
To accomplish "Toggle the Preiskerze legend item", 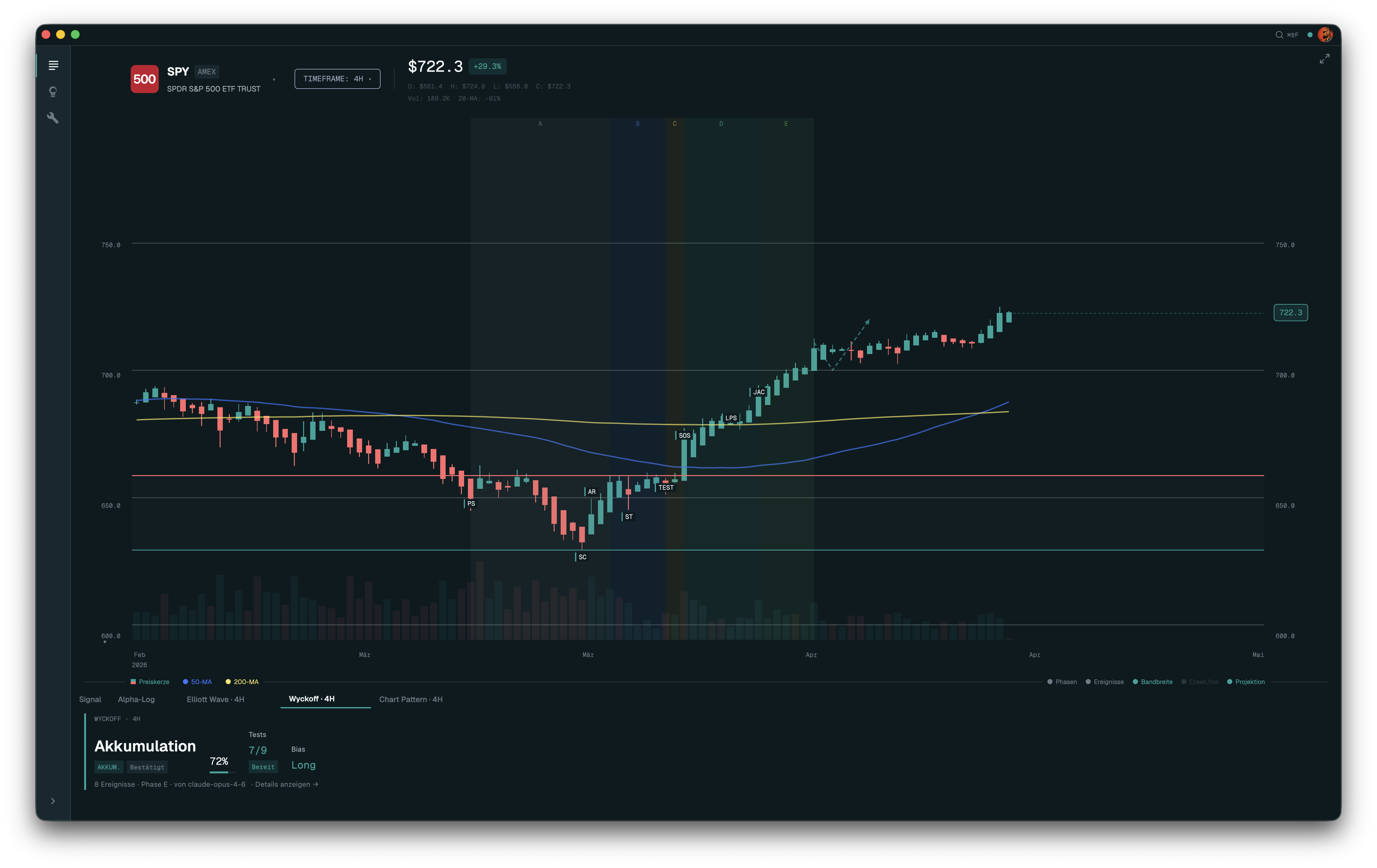I will 150,682.
